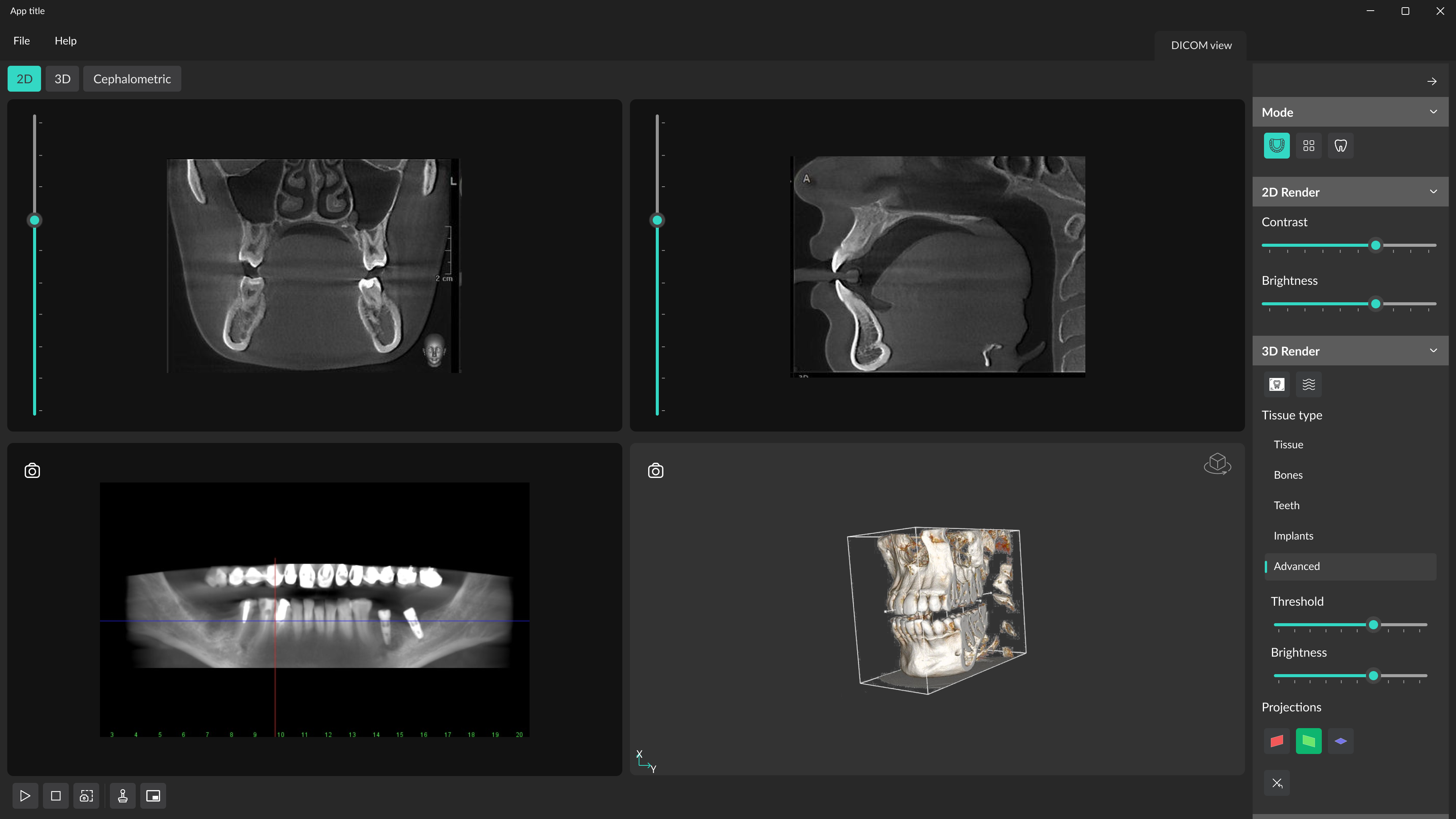Toggle the blue projection plane
The image size is (1456, 819).
(1340, 741)
